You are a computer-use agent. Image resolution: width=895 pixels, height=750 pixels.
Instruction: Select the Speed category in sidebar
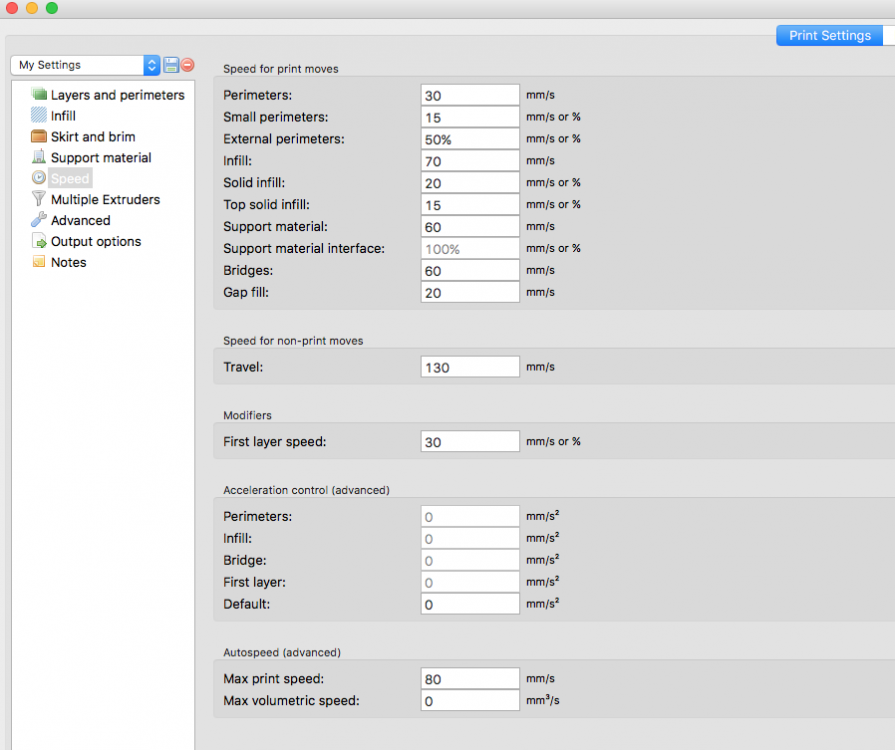click(70, 179)
